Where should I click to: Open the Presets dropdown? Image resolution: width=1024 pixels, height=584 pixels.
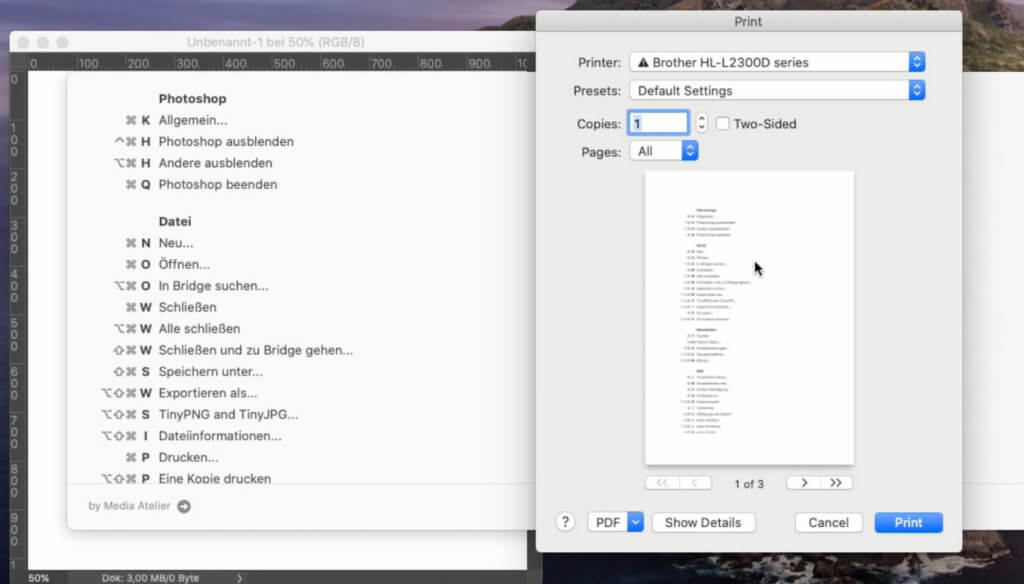coord(777,90)
